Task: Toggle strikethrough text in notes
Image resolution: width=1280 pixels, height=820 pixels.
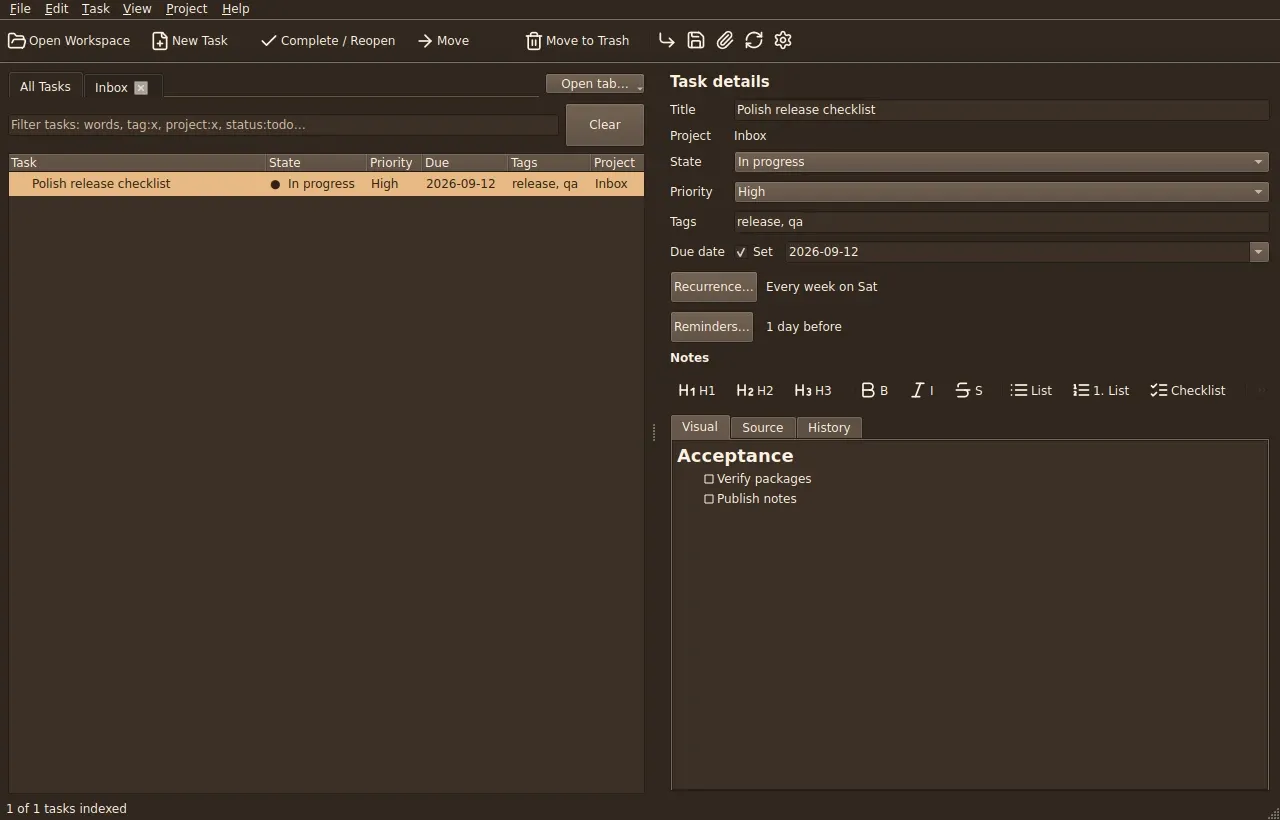Action: pos(968,391)
